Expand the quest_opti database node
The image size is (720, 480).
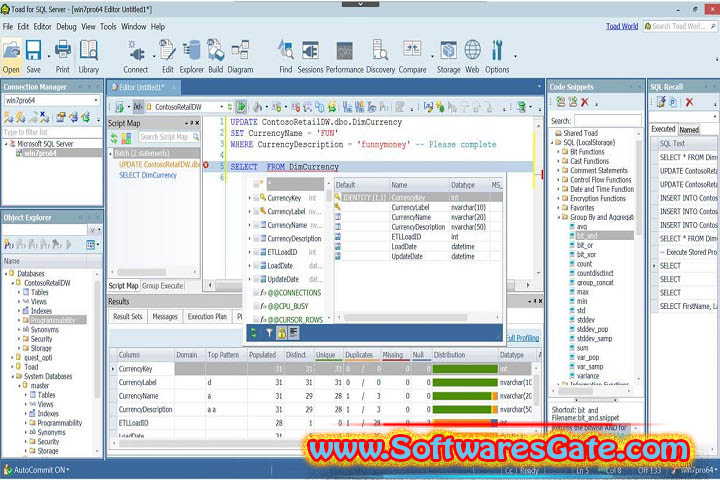(13, 357)
